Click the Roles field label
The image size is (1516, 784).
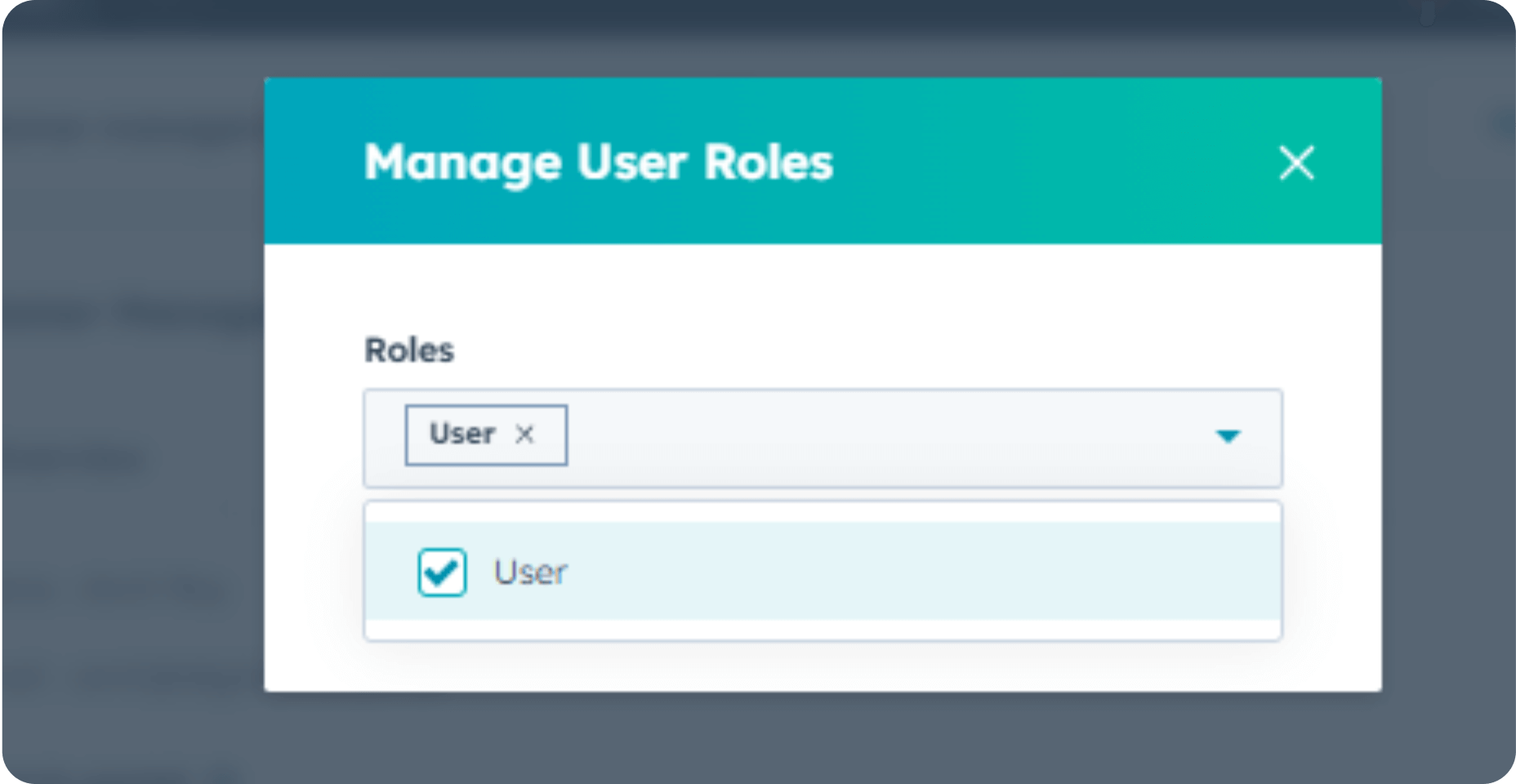[410, 350]
